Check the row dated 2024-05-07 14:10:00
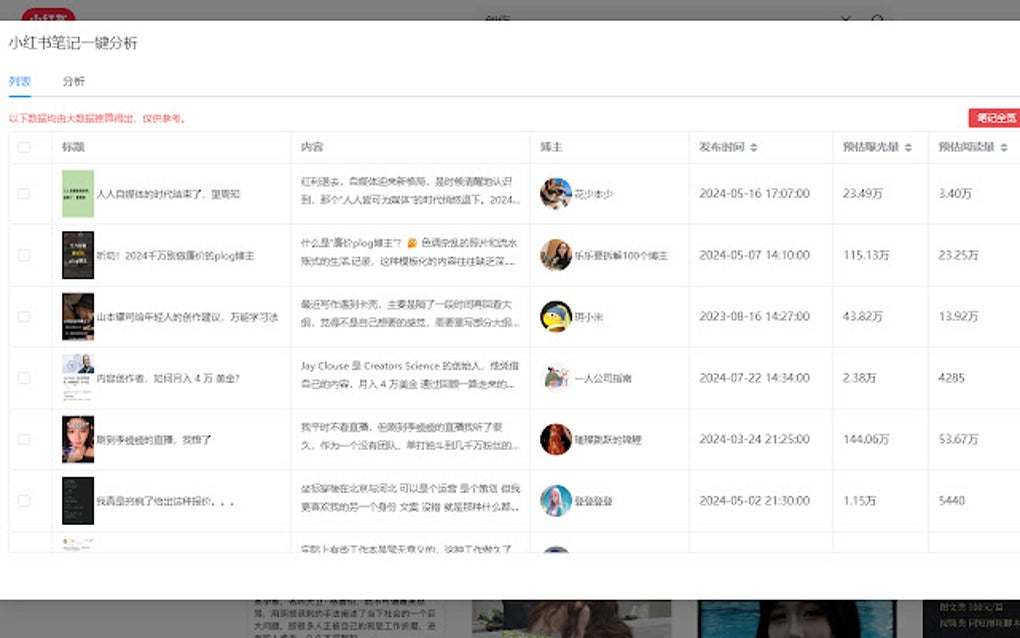 (24, 255)
